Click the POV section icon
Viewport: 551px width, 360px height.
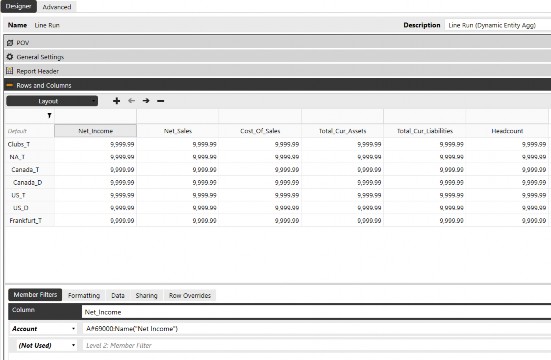(x=10, y=43)
